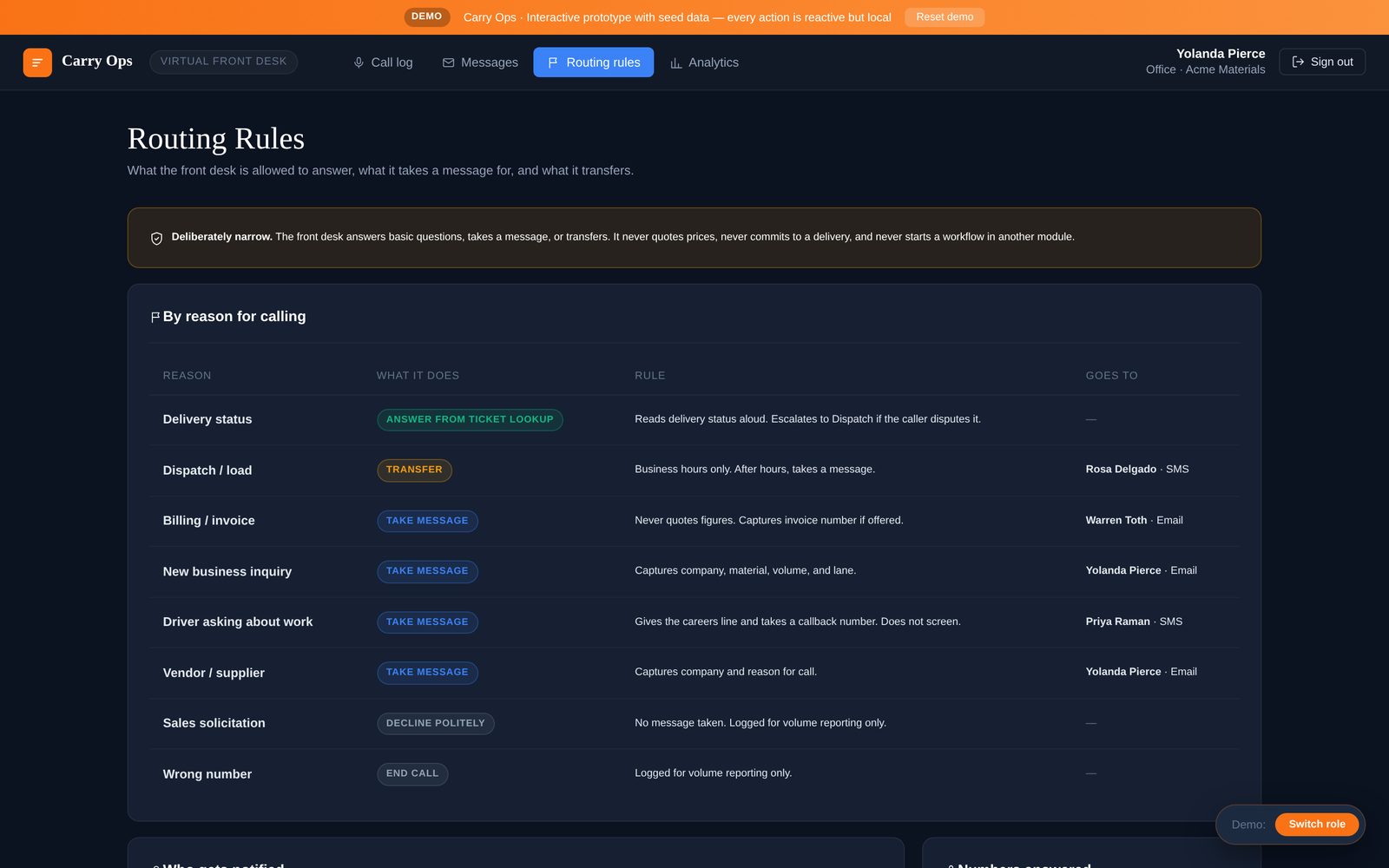The width and height of the screenshot is (1389, 868).
Task: Click the bar chart icon beside Analytics
Action: (675, 62)
